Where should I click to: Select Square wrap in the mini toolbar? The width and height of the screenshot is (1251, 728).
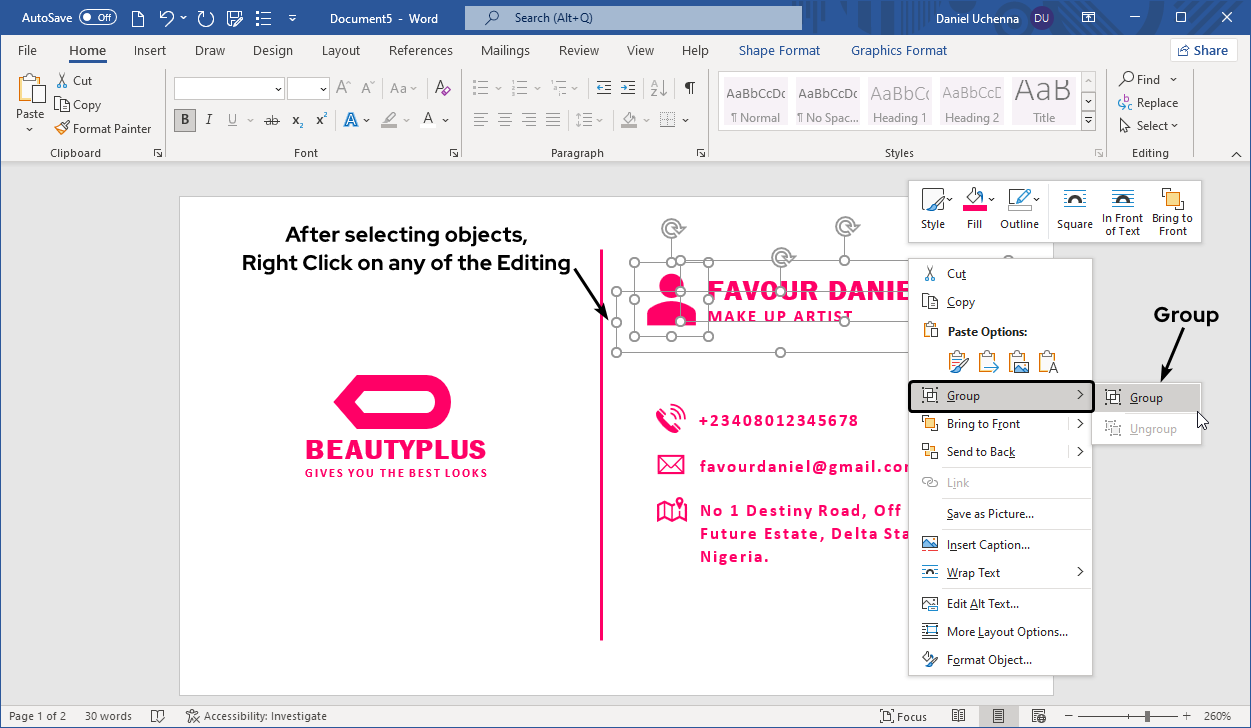pos(1074,212)
